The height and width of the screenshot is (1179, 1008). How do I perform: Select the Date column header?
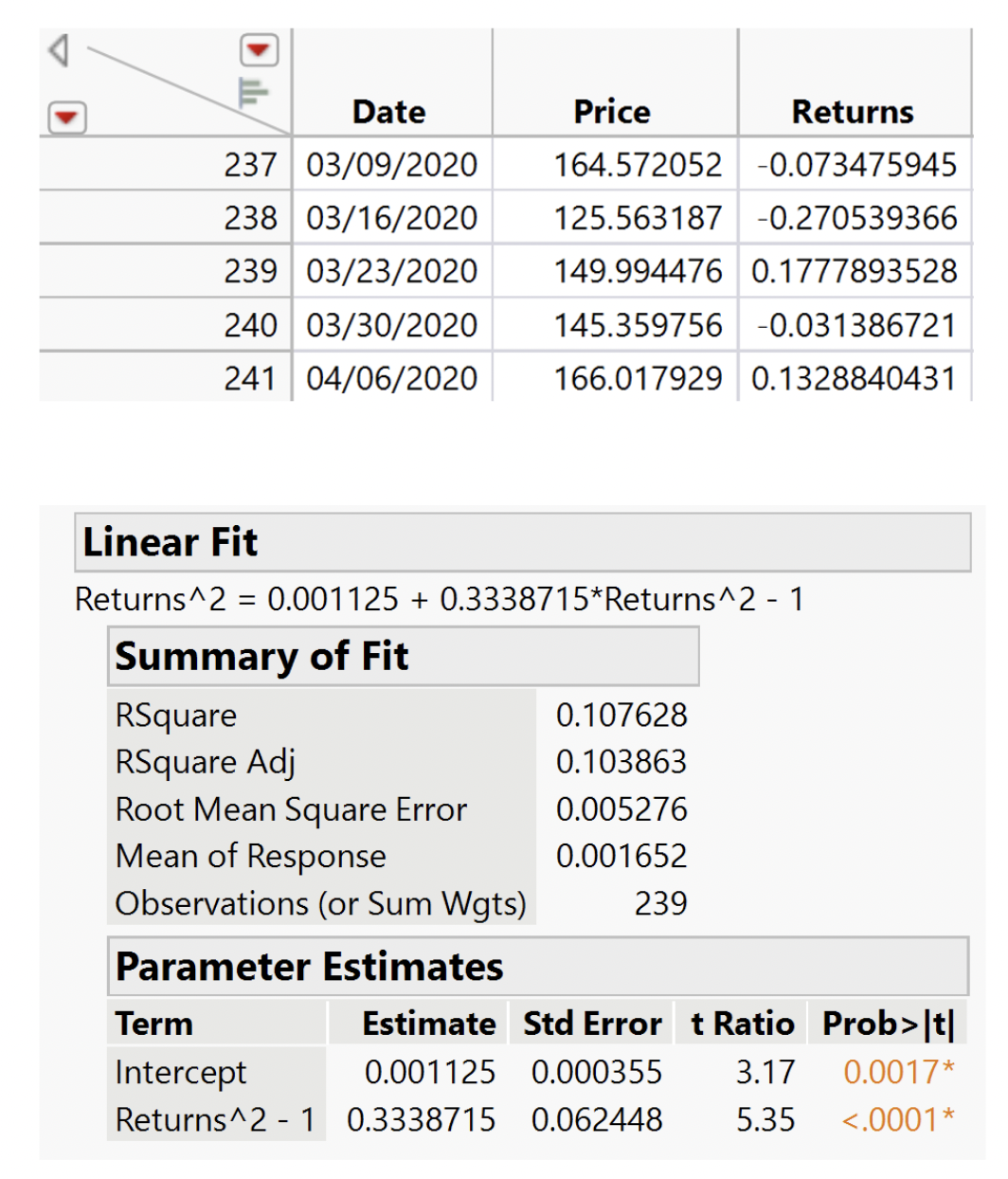(x=389, y=111)
